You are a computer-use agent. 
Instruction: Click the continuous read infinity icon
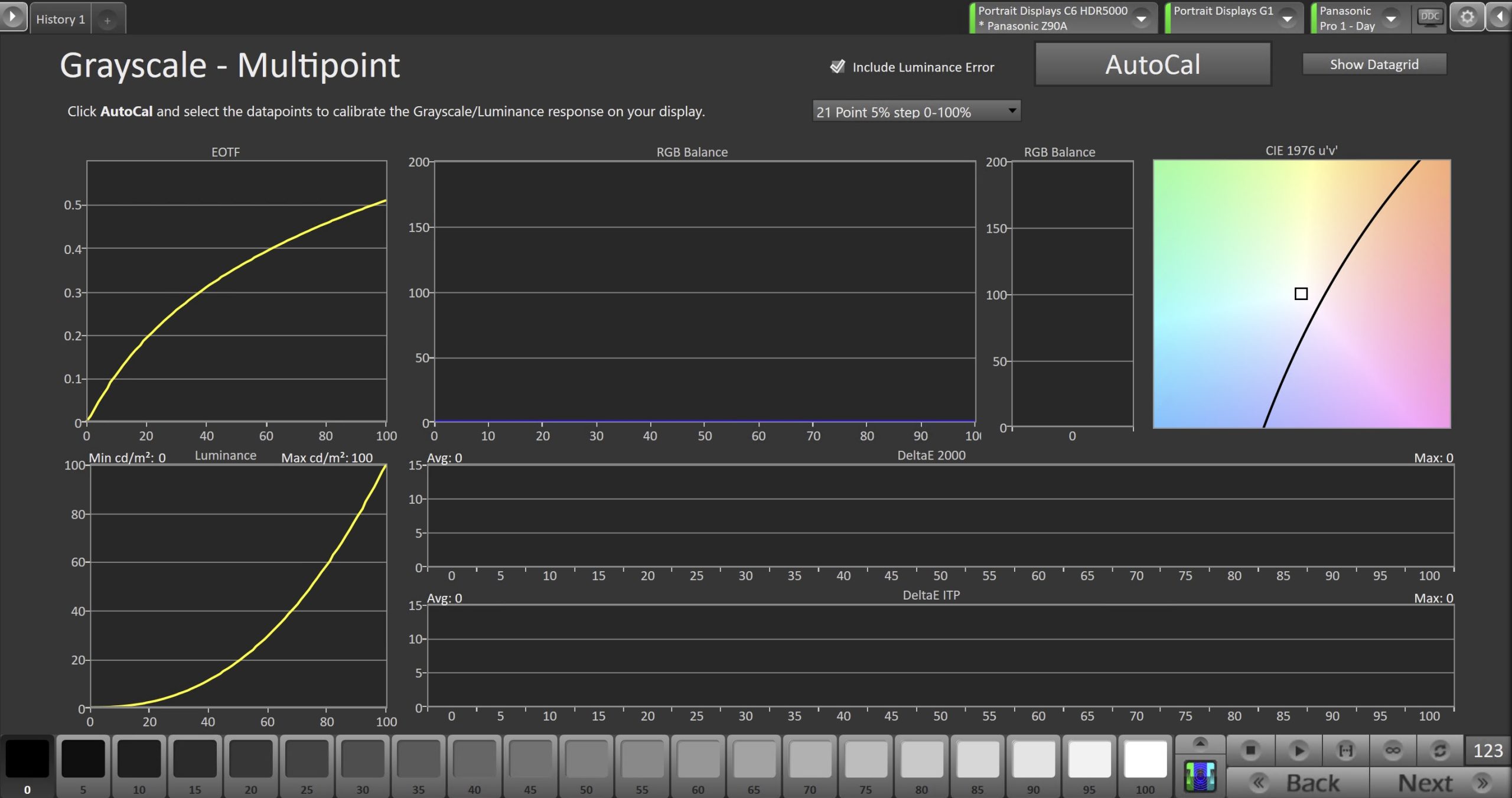pyautogui.click(x=1393, y=750)
